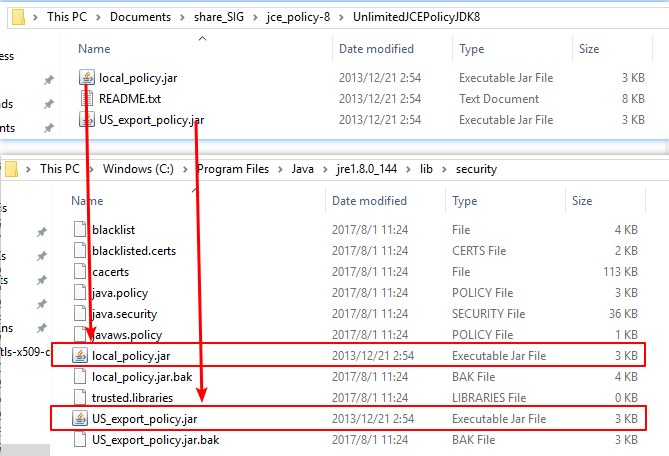Select US_export_policy.jar icon in top folder

[87, 120]
